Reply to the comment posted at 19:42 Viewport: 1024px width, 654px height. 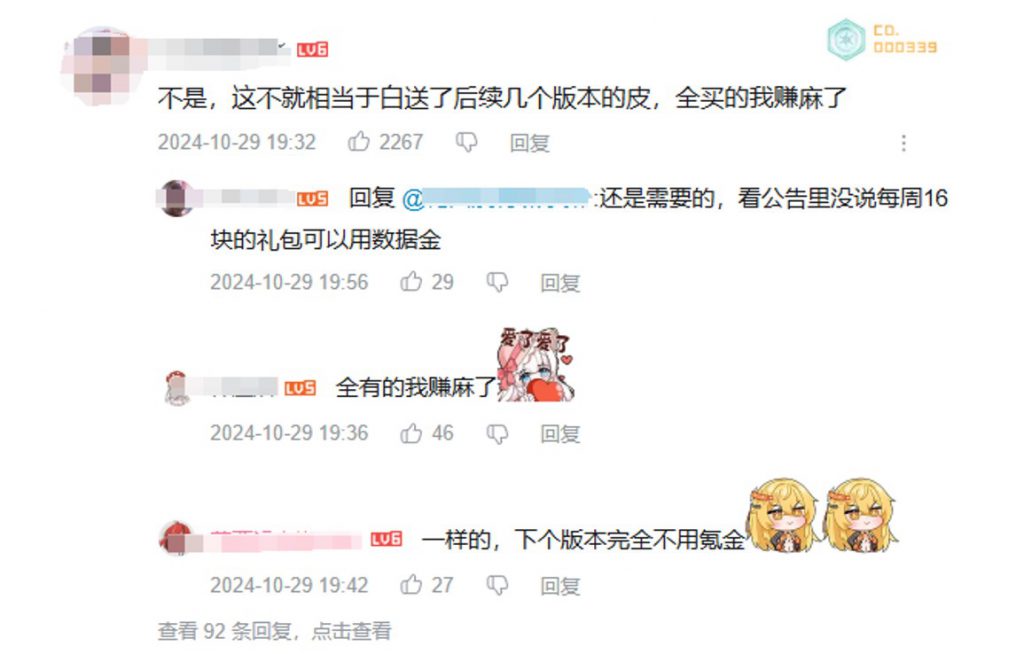pos(560,586)
